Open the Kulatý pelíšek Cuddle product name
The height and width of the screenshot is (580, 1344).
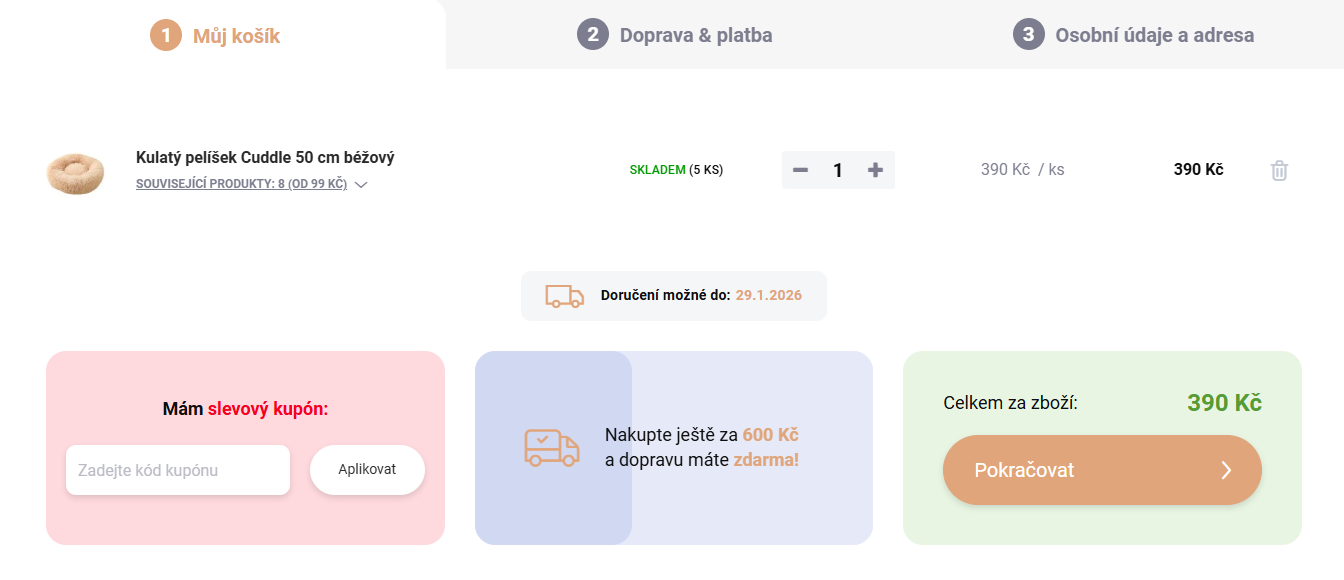point(265,157)
